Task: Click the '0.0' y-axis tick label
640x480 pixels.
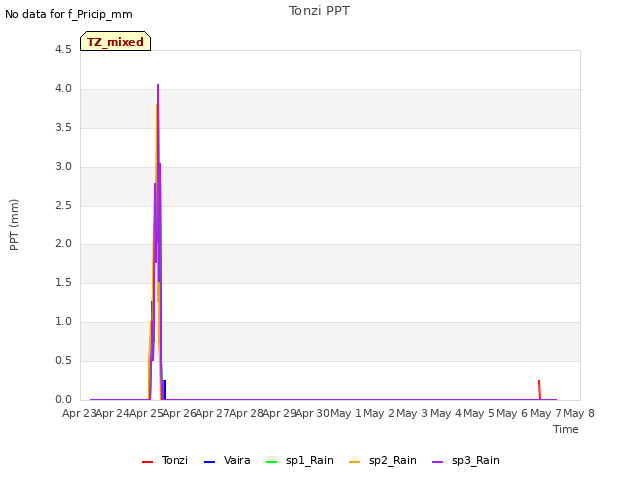Action: click(x=63, y=400)
